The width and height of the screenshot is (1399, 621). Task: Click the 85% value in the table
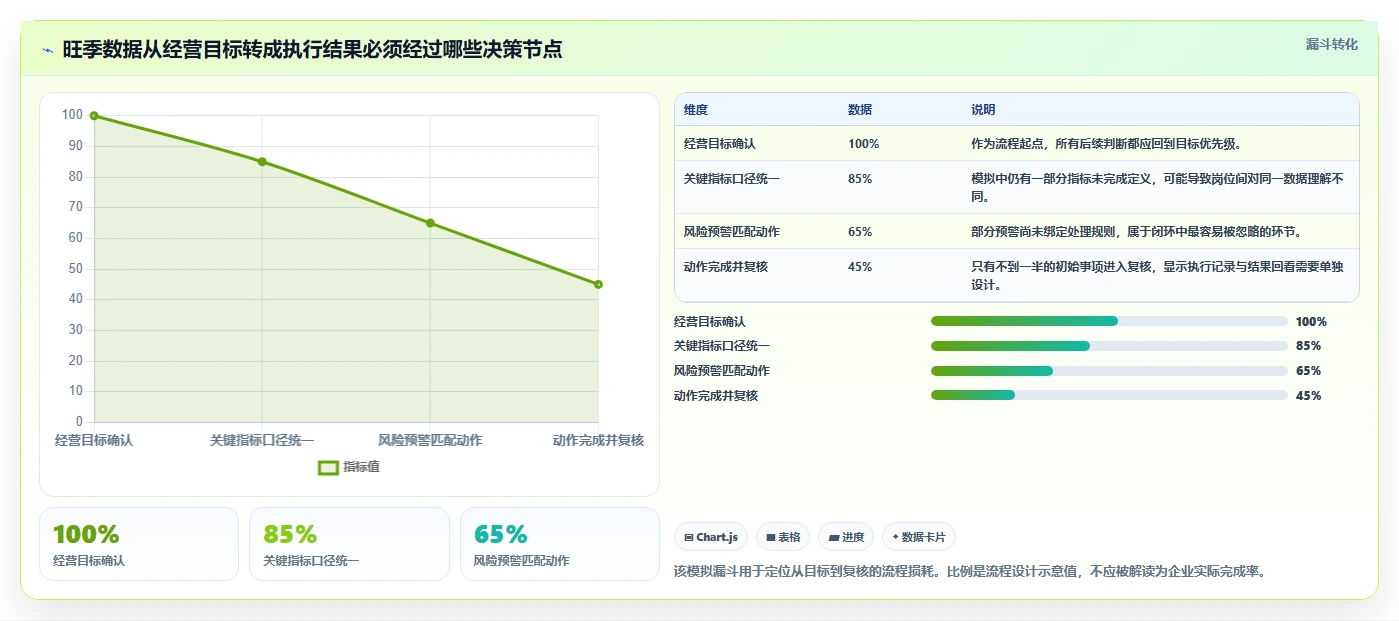click(x=860, y=179)
